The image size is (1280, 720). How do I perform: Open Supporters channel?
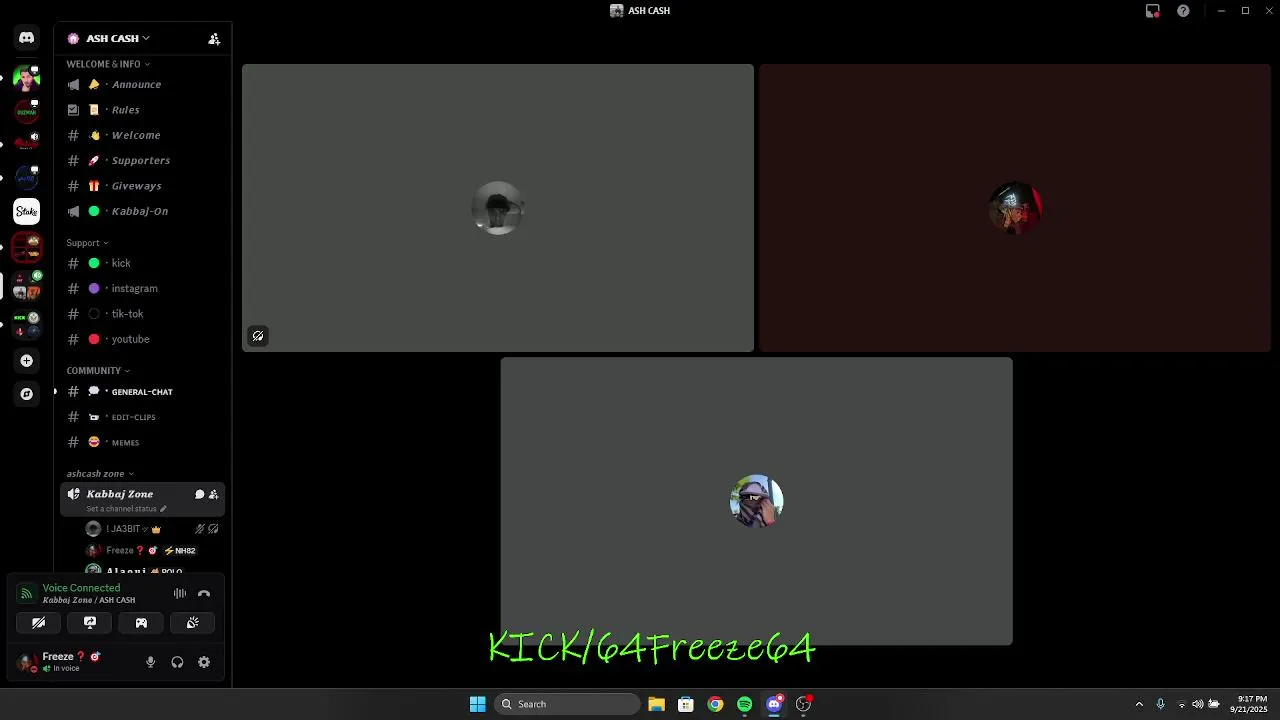coord(143,161)
